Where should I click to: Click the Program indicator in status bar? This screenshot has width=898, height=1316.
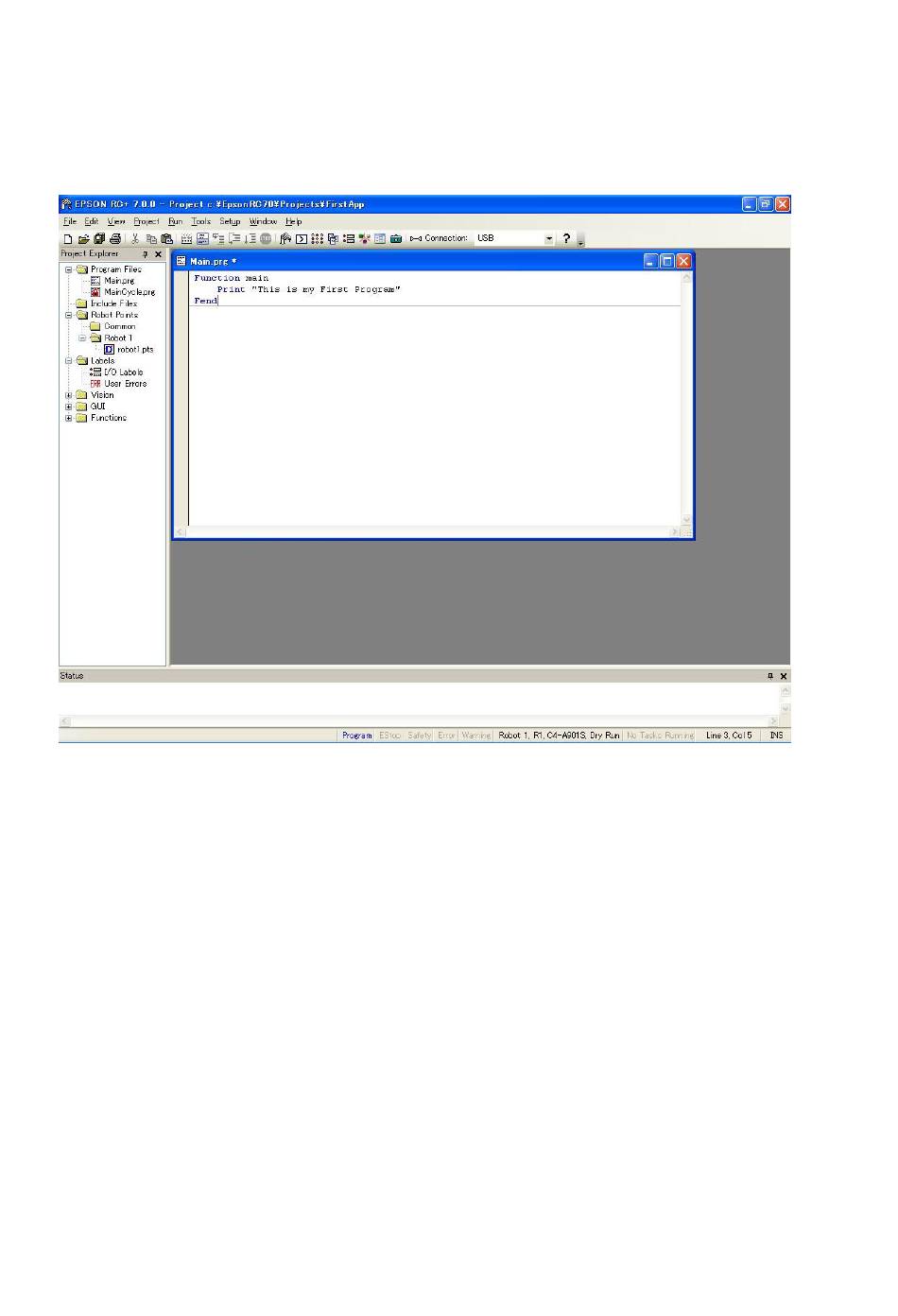[x=357, y=736]
